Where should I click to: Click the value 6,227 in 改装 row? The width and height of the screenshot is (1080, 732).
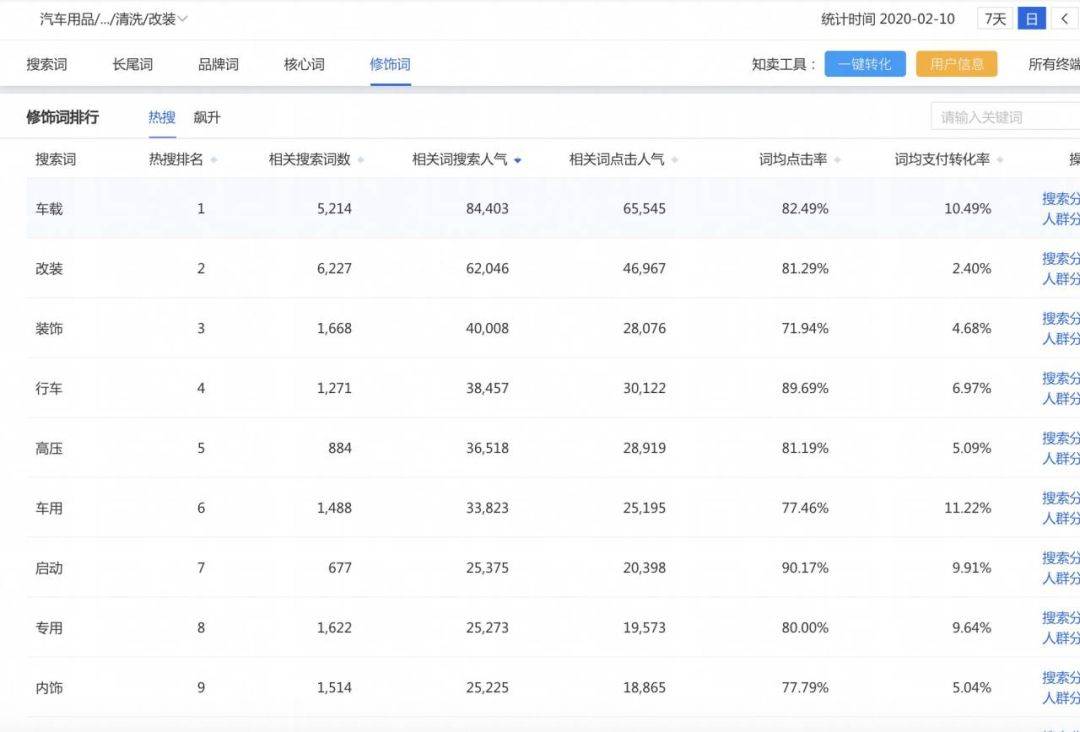[x=334, y=269]
